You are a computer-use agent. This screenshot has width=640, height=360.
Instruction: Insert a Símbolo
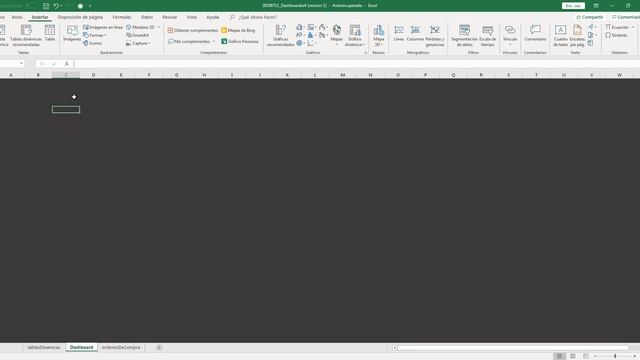(616, 35)
